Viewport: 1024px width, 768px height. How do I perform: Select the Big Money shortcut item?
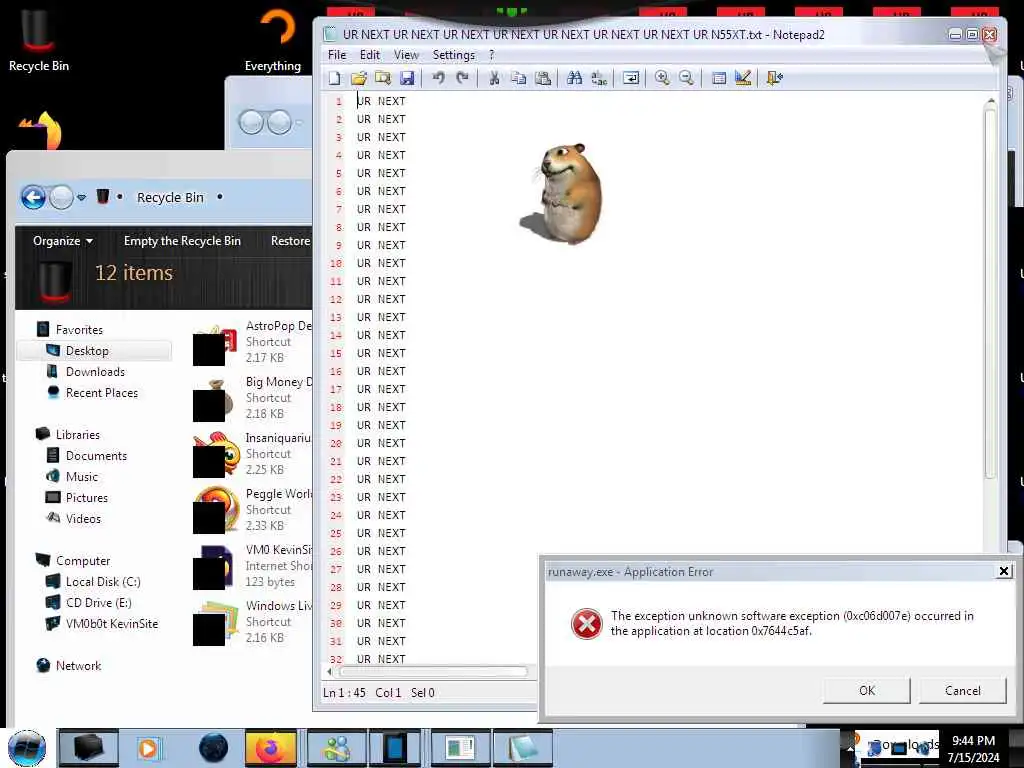point(252,398)
